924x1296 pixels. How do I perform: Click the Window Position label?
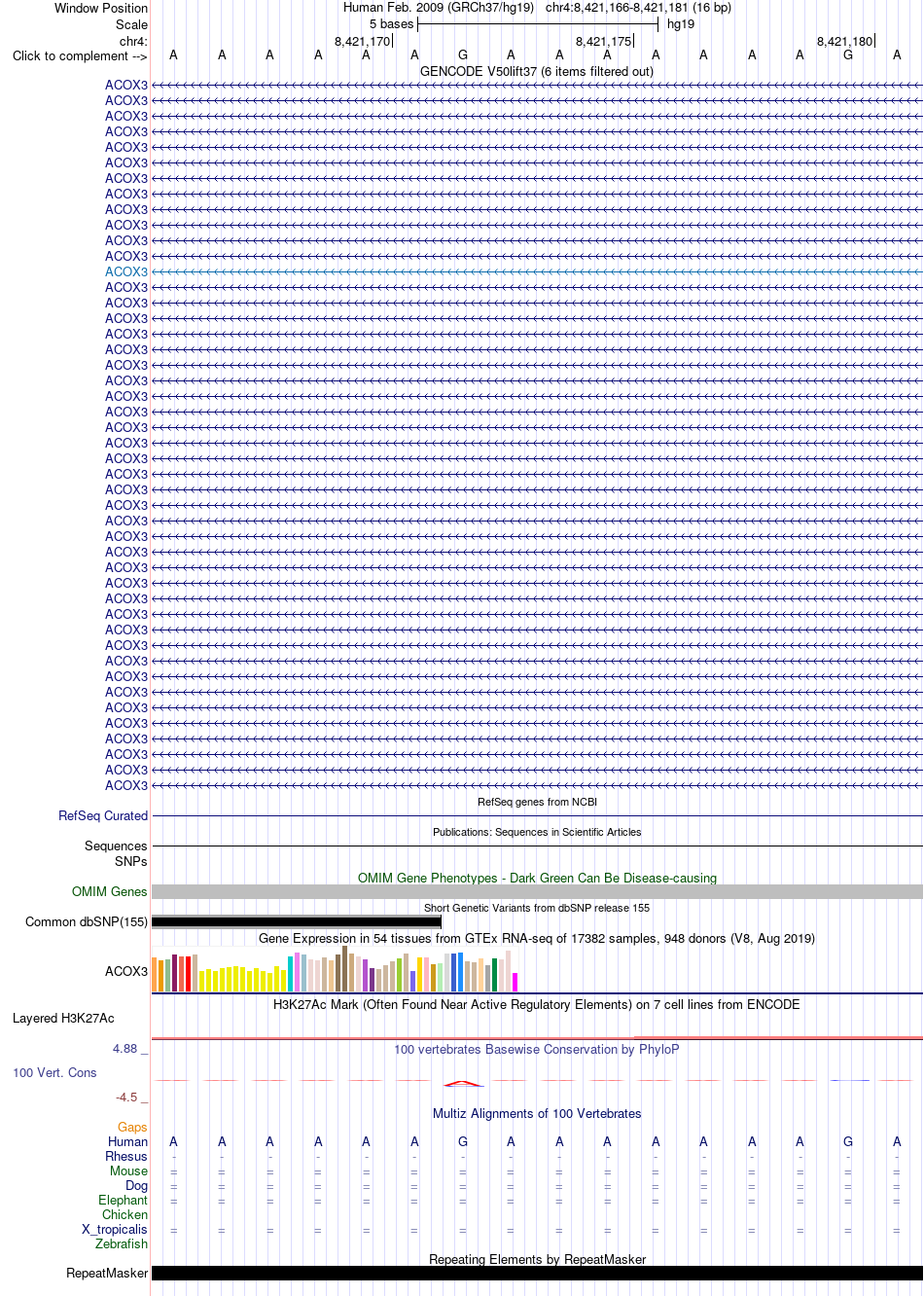pyautogui.click(x=101, y=8)
